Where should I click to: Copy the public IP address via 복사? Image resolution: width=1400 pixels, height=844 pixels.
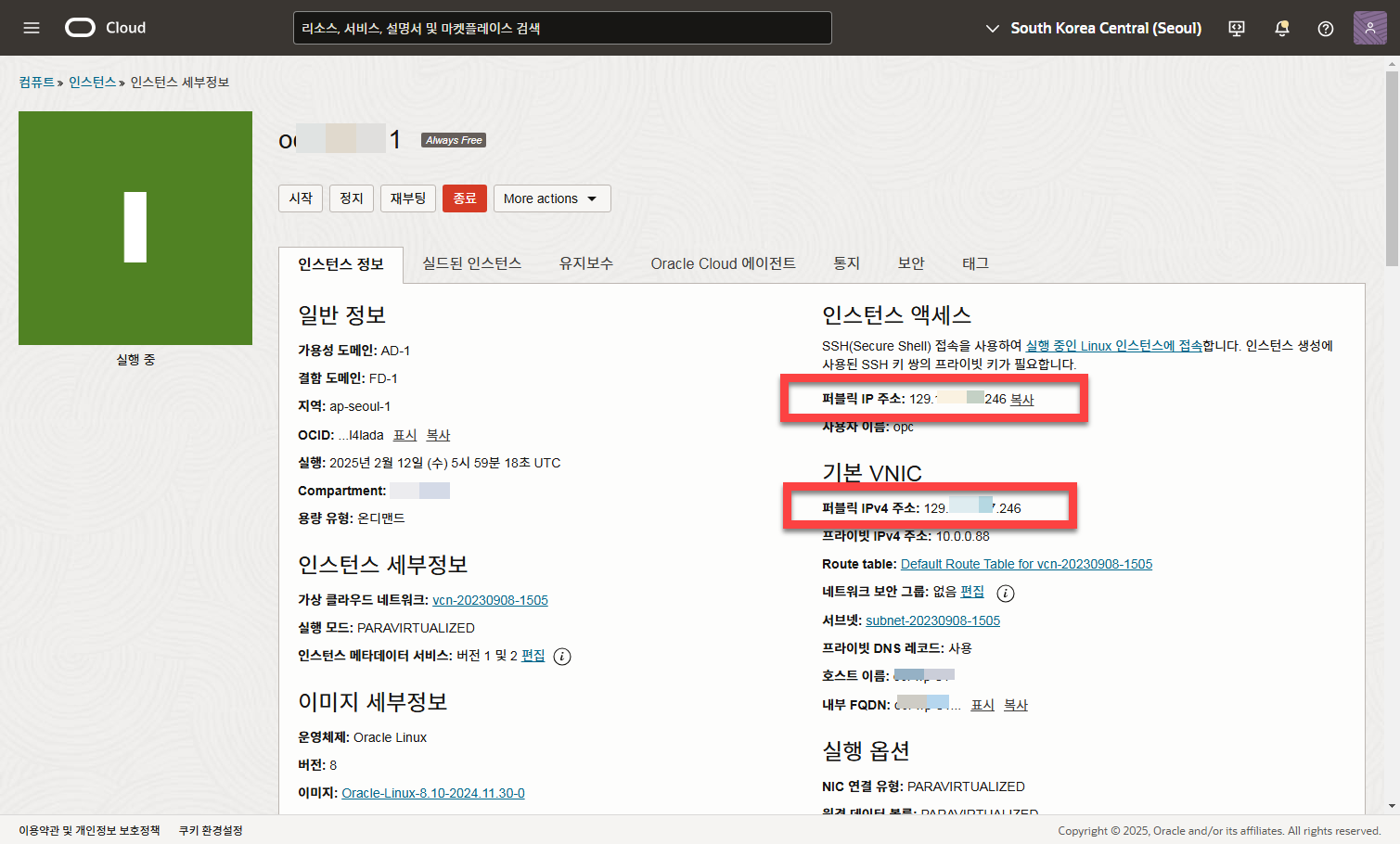(x=1021, y=400)
